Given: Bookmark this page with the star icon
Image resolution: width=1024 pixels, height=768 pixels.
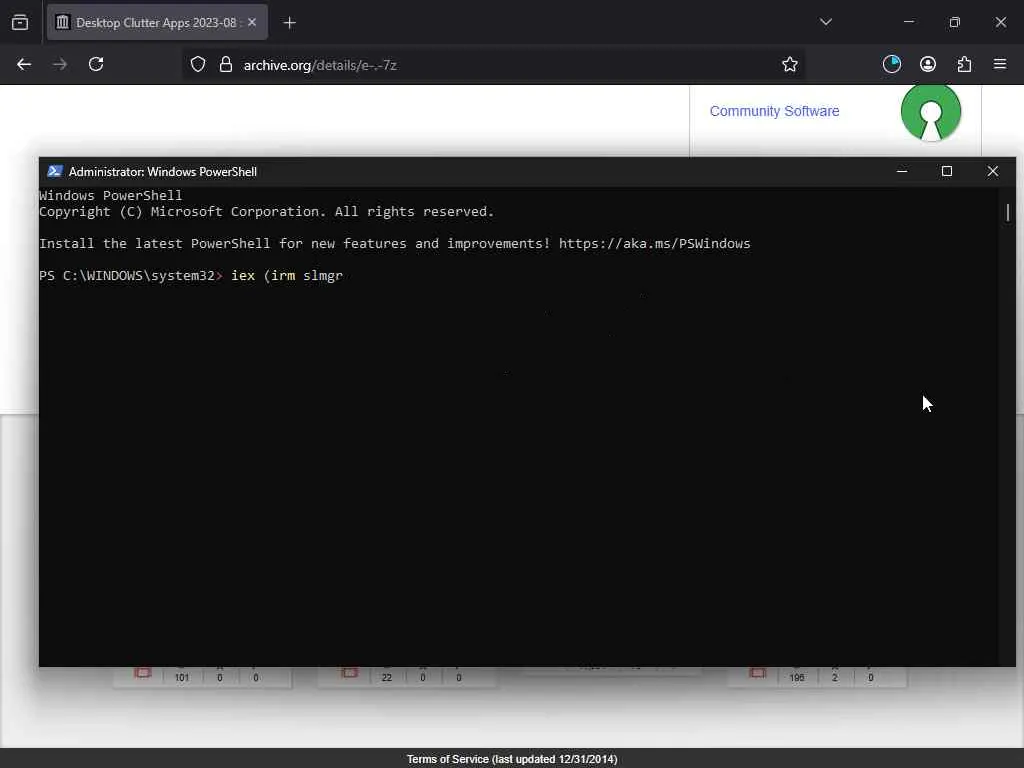Looking at the screenshot, I should click(790, 64).
